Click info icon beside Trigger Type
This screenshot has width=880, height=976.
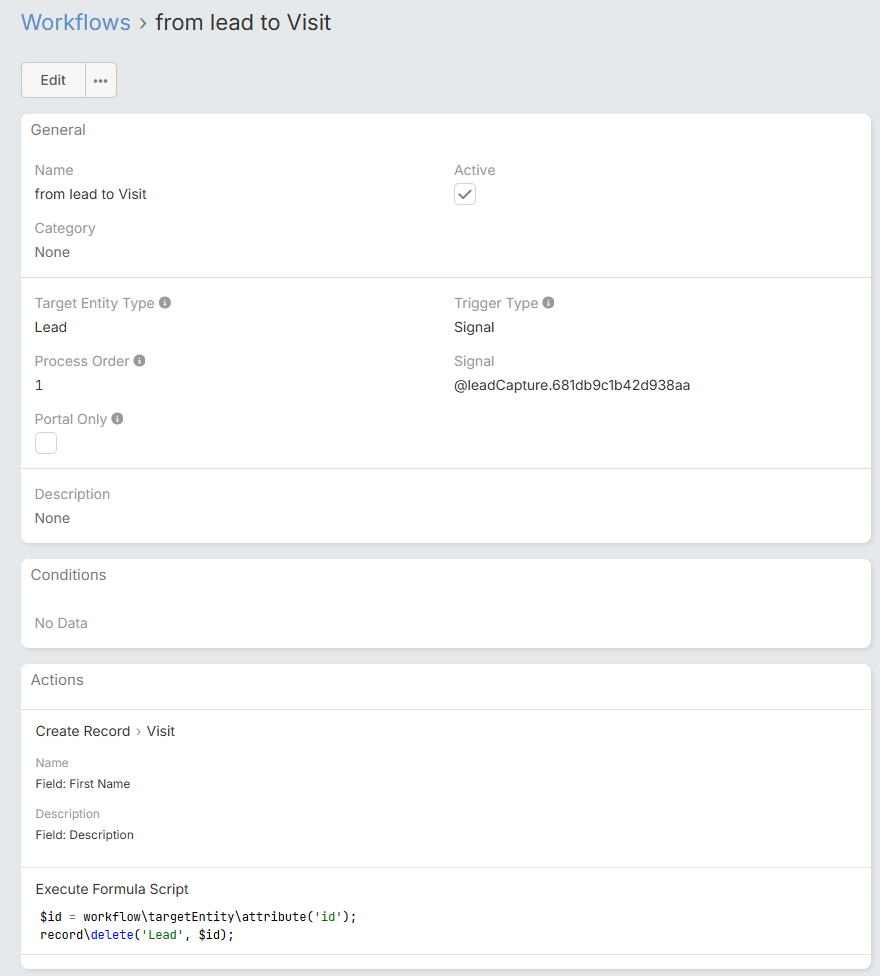pos(548,302)
